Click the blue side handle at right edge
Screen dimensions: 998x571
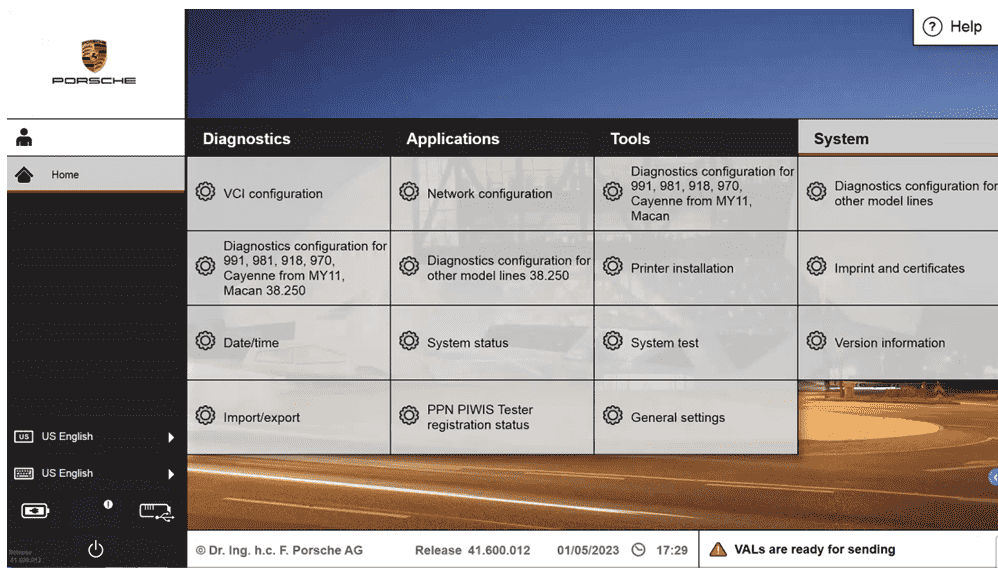pos(994,477)
